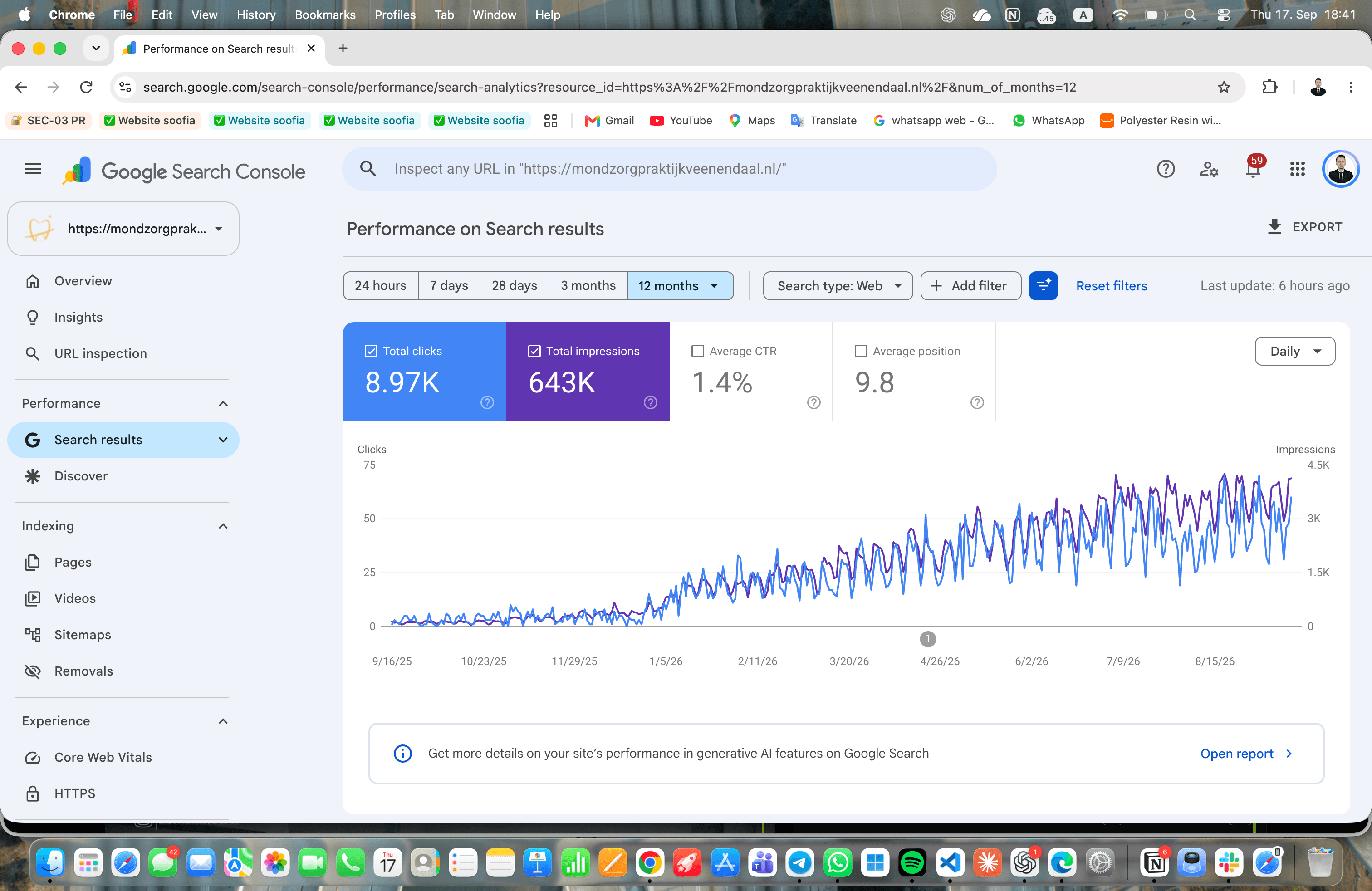Select the 3 months range tab
The height and width of the screenshot is (891, 1372).
coord(588,286)
